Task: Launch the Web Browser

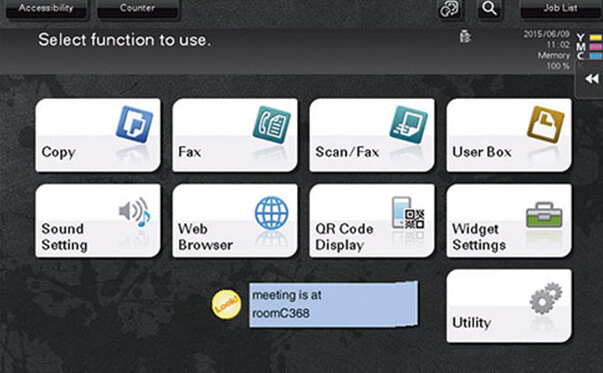Action: (235, 220)
